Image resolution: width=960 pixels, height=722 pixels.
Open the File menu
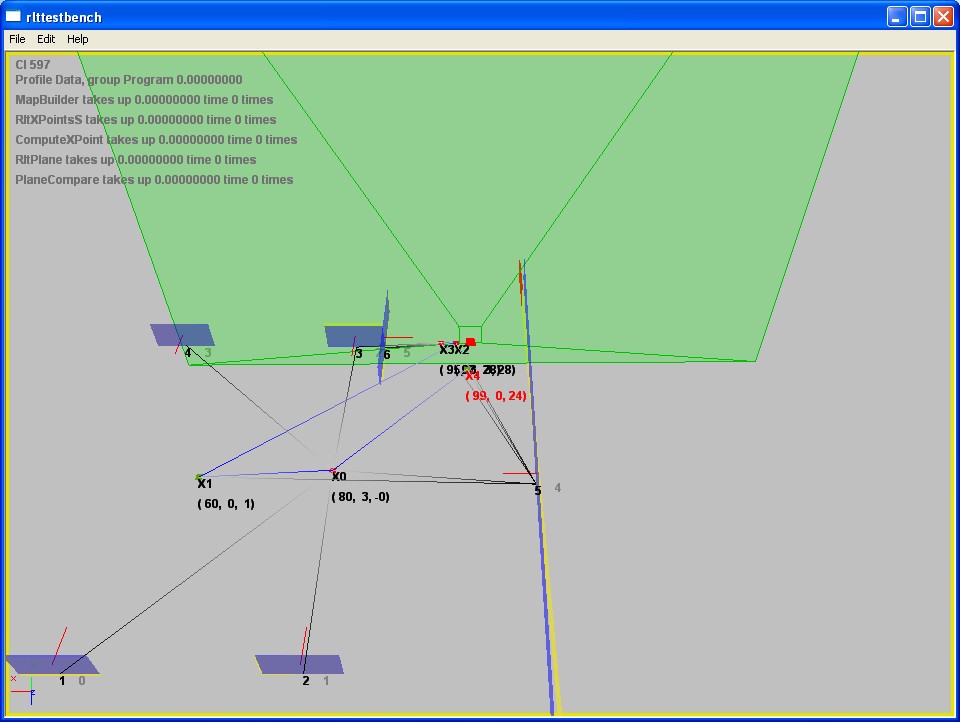pyautogui.click(x=17, y=39)
